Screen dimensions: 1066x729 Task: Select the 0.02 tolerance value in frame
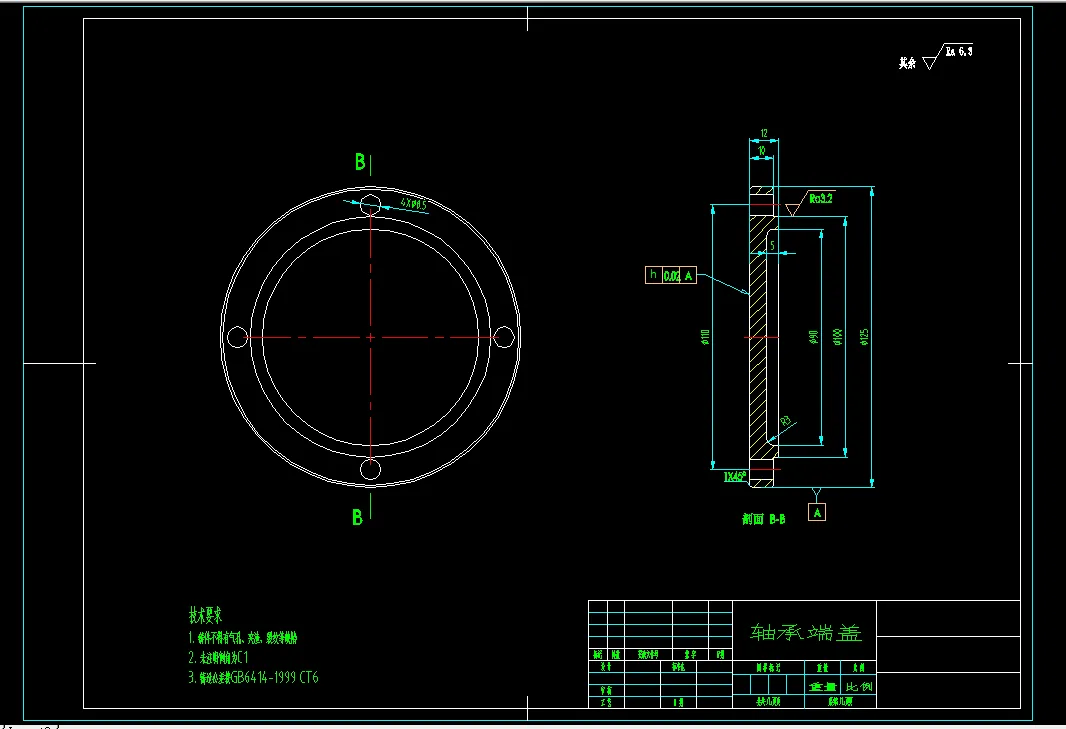coord(671,275)
